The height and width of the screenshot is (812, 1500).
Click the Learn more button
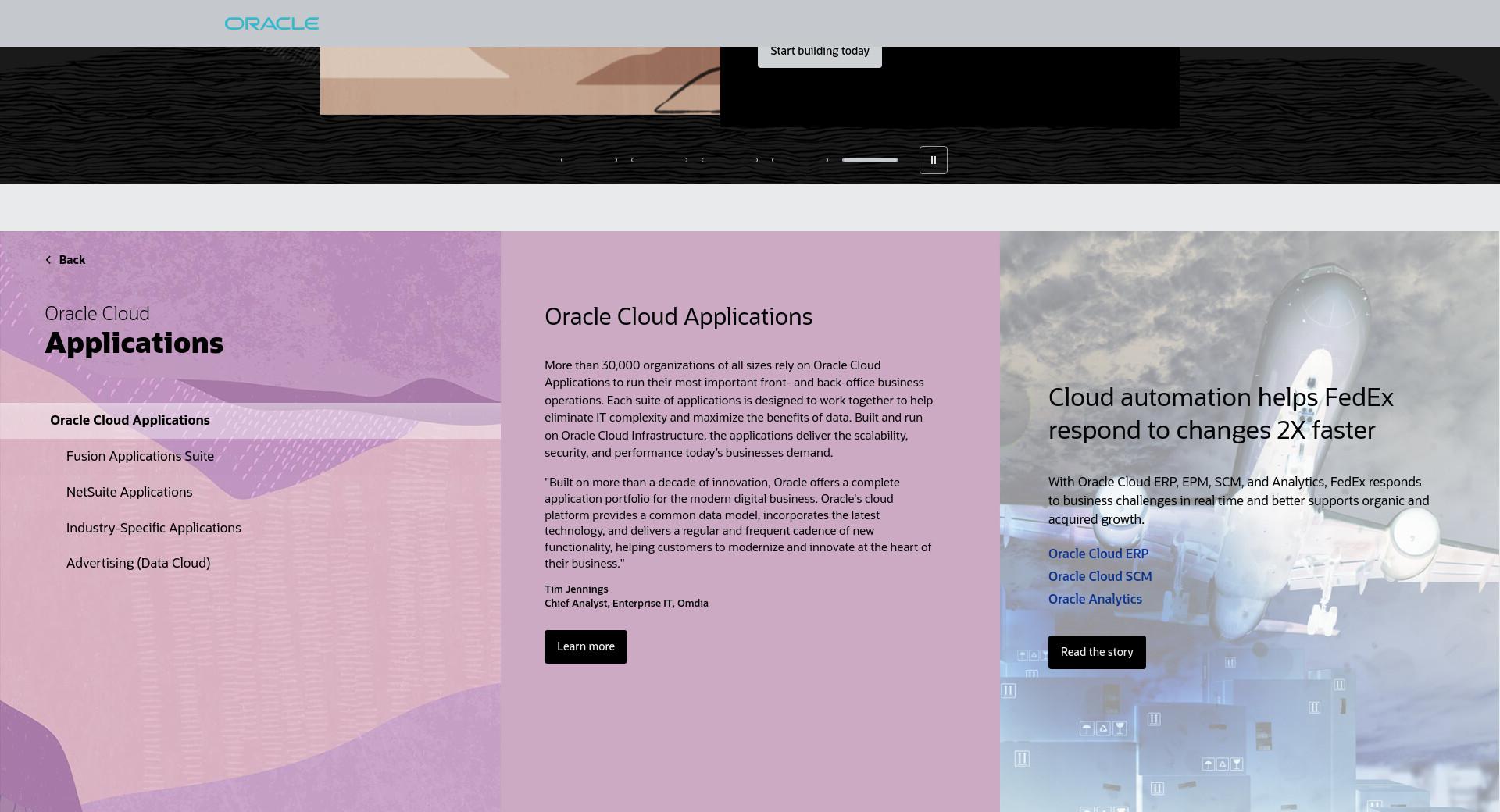[586, 646]
